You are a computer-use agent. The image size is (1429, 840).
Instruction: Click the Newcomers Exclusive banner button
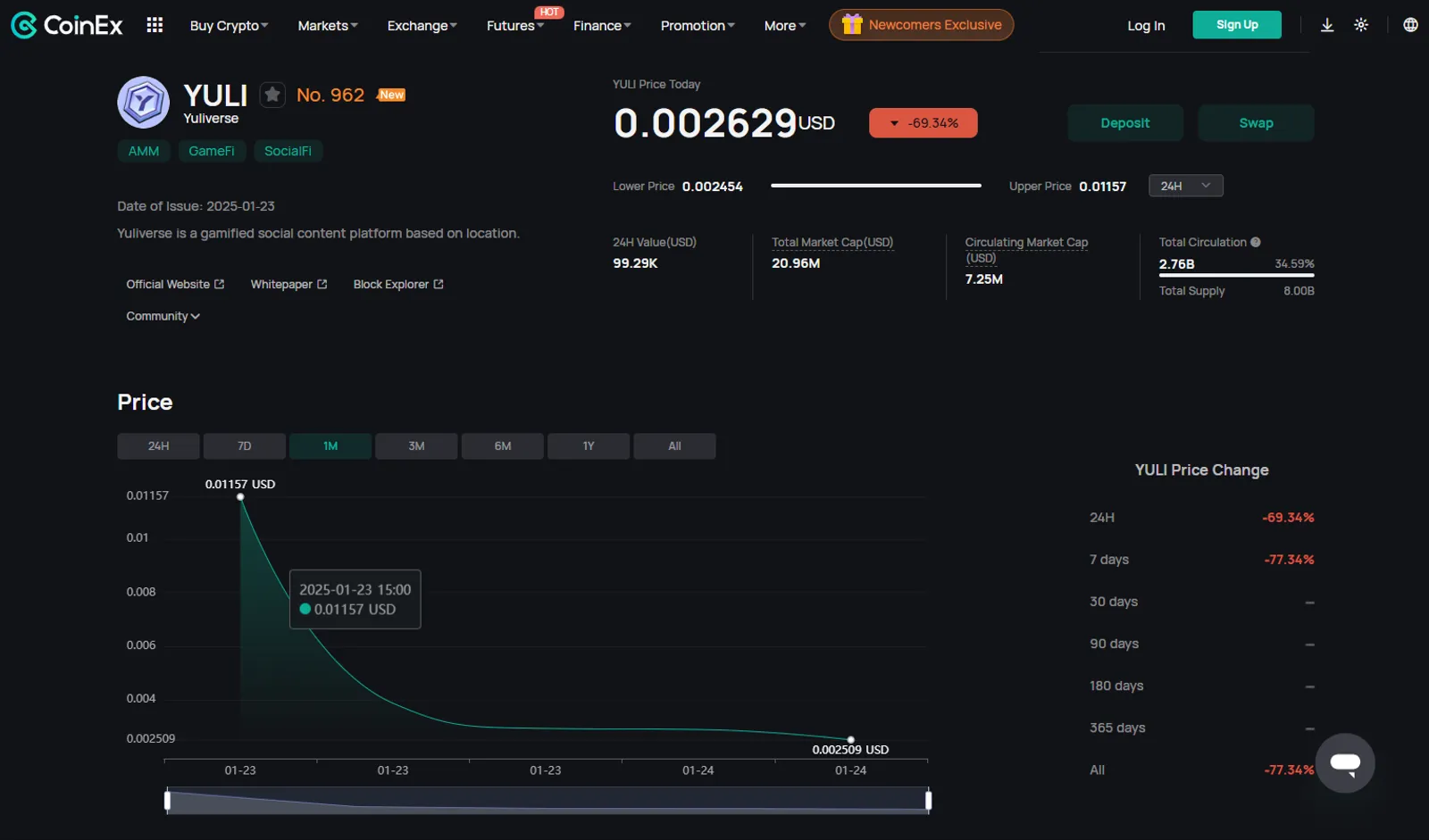click(921, 25)
